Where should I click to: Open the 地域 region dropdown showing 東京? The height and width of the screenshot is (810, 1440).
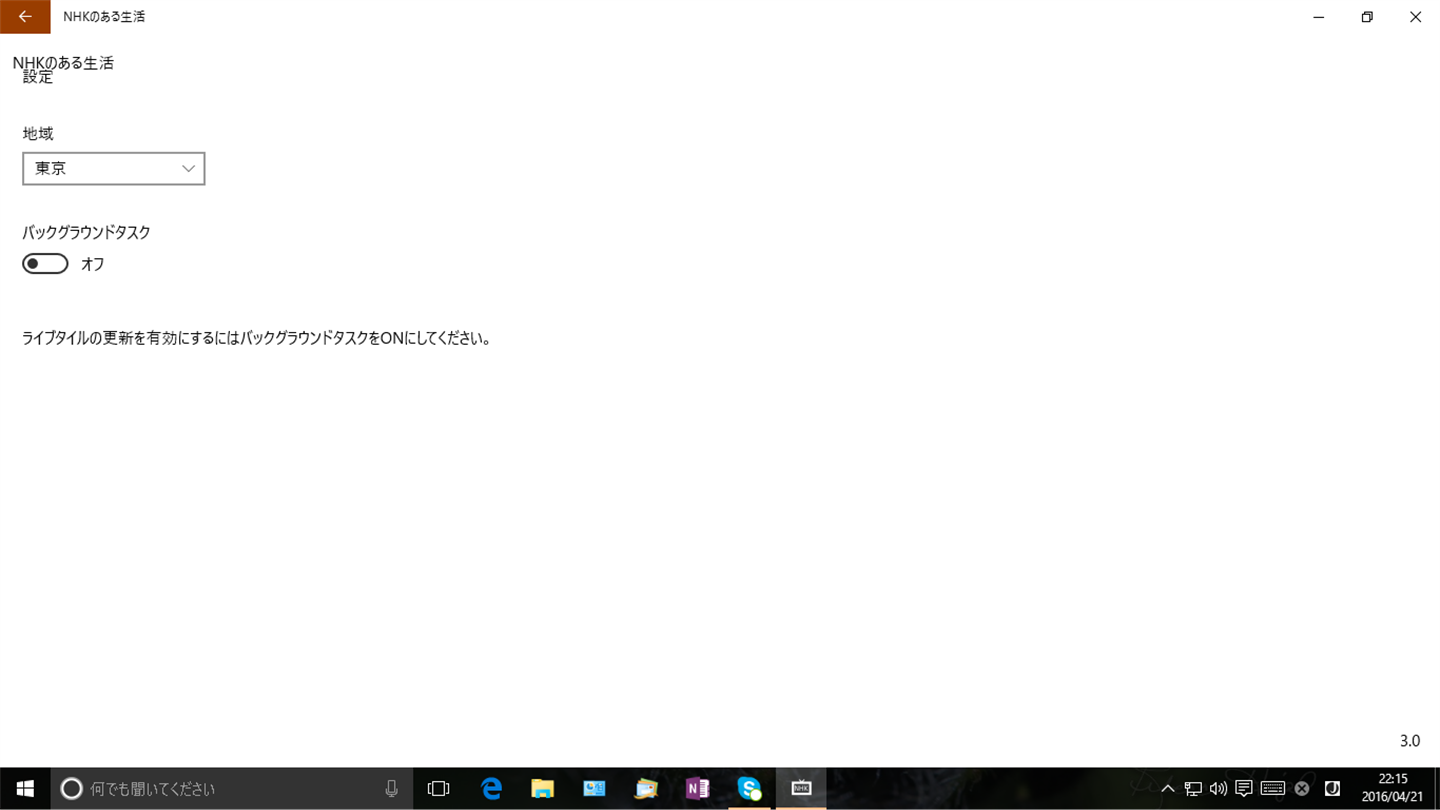pos(114,169)
